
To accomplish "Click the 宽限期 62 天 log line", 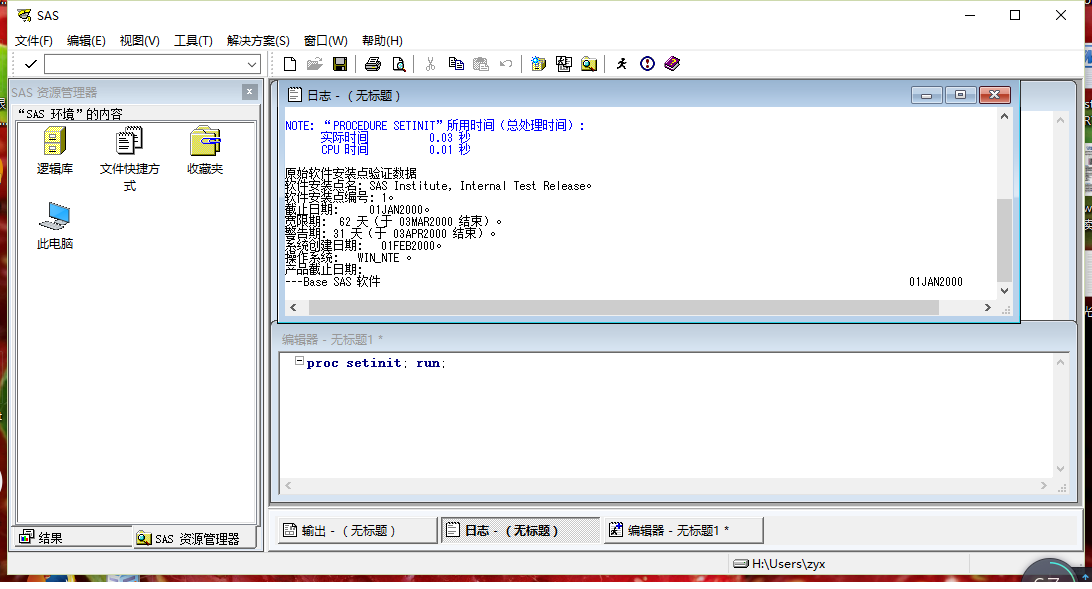I will (393, 221).
